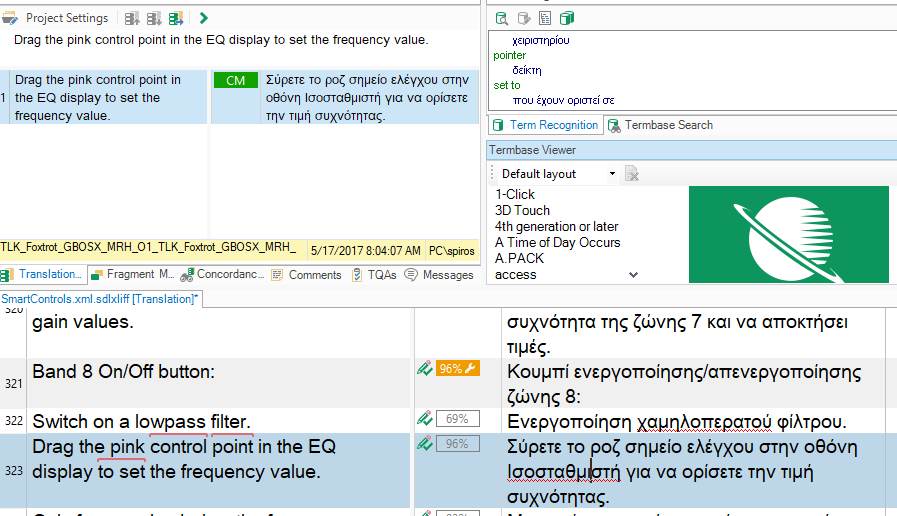897x516 pixels.
Task: Switch to the Termbase Search tab
Action: click(x=661, y=125)
